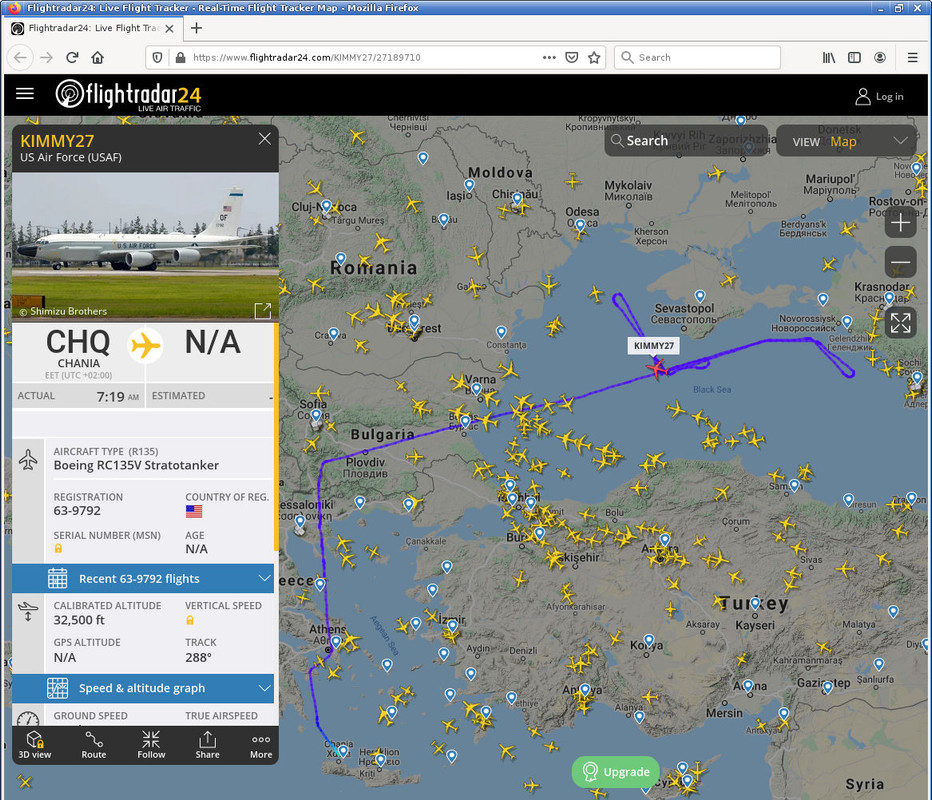Save page to Pocket

(572, 57)
